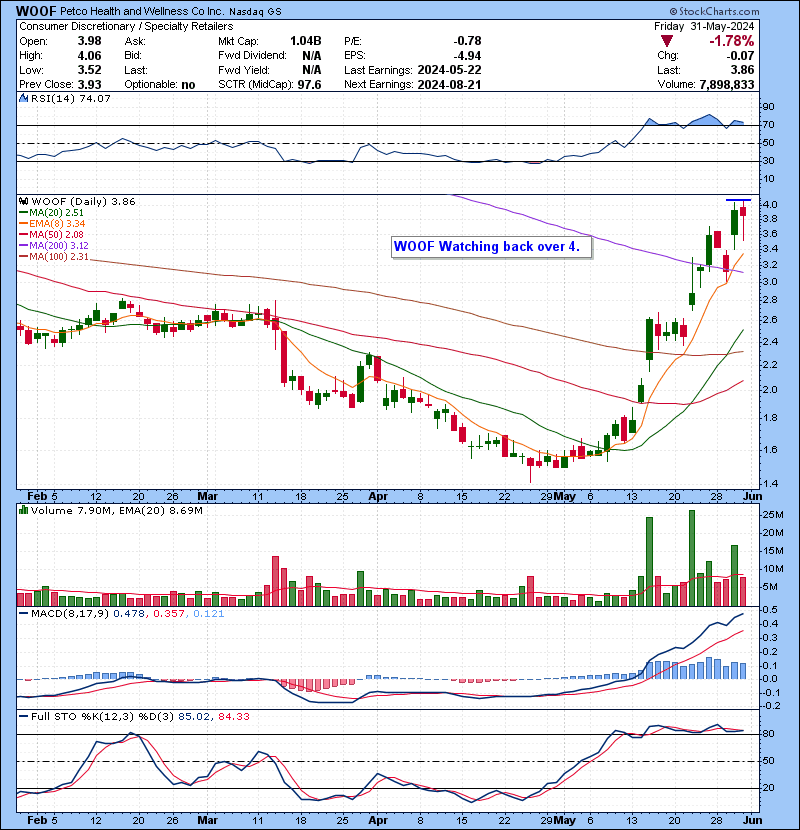Select the EMA(9) 3.34 legend entry

coord(54,224)
